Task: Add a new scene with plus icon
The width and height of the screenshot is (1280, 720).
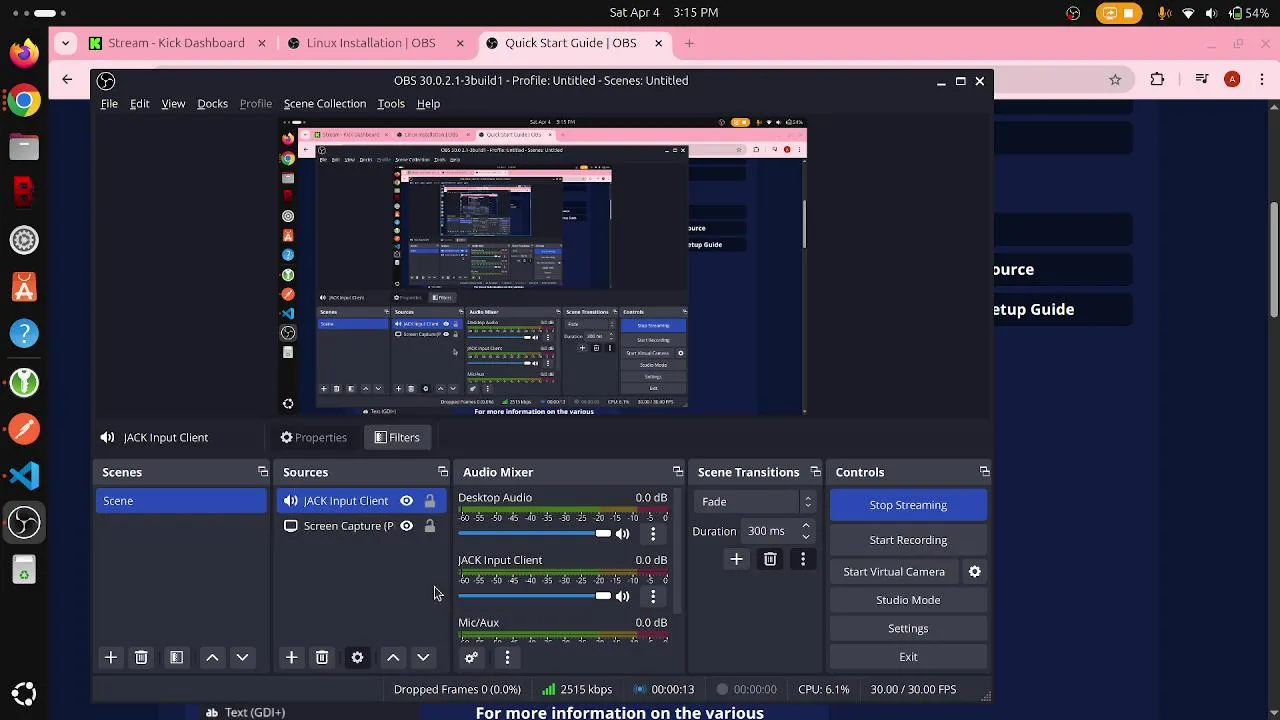Action: point(111,657)
